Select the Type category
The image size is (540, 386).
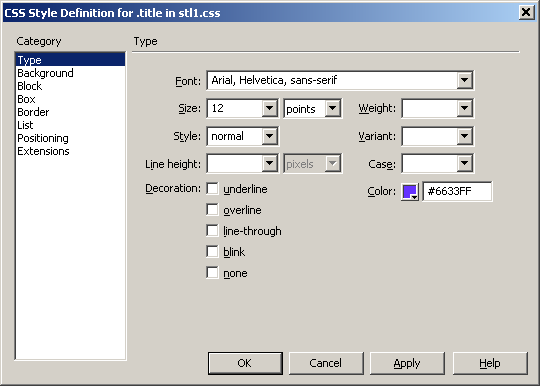click(70, 60)
